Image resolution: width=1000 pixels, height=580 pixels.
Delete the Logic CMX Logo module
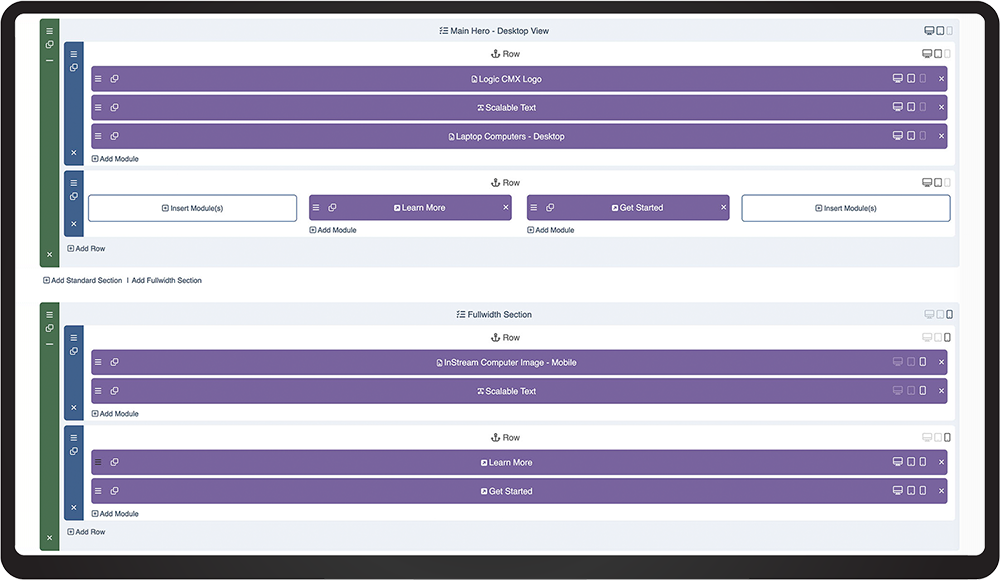[x=941, y=79]
